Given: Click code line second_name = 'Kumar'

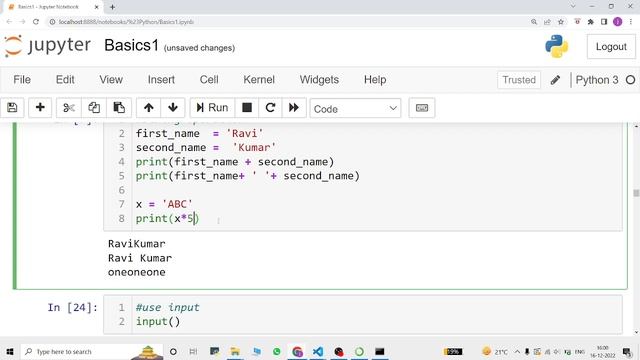Looking at the screenshot, I should pyautogui.click(x=206, y=147).
